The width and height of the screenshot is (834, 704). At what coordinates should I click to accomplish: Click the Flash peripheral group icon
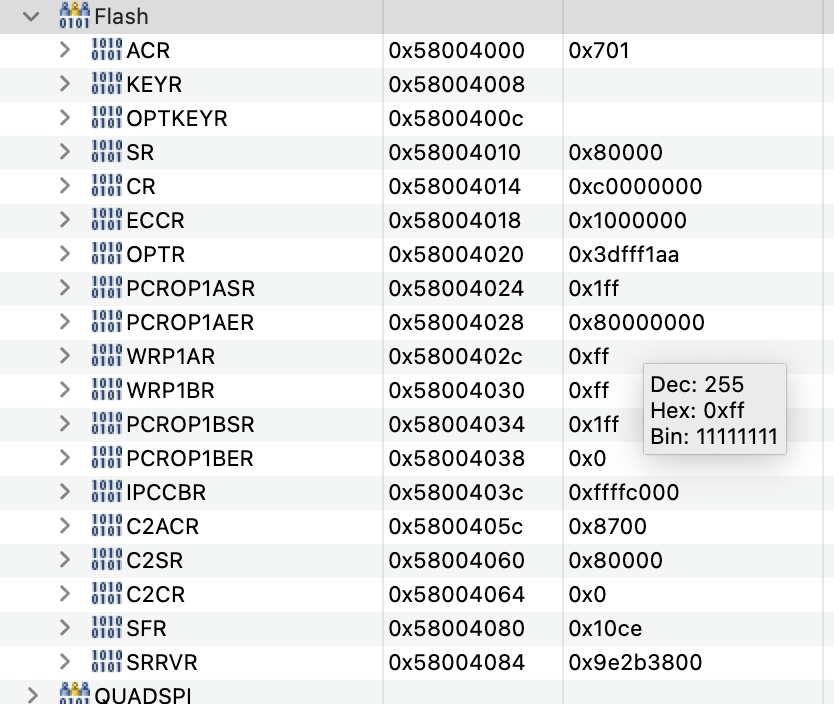(74, 16)
